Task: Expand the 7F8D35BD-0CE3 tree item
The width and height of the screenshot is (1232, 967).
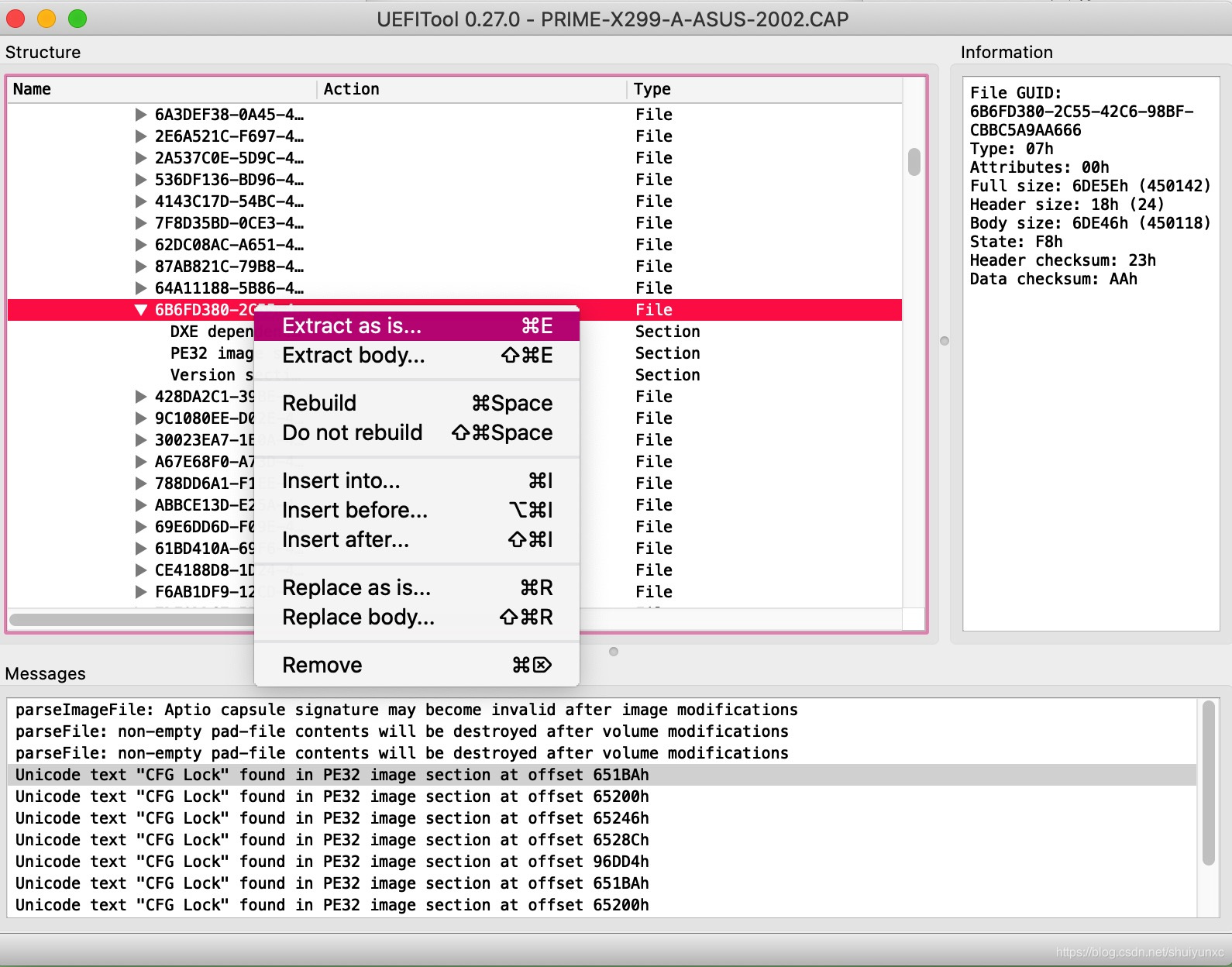Action: pyautogui.click(x=141, y=223)
